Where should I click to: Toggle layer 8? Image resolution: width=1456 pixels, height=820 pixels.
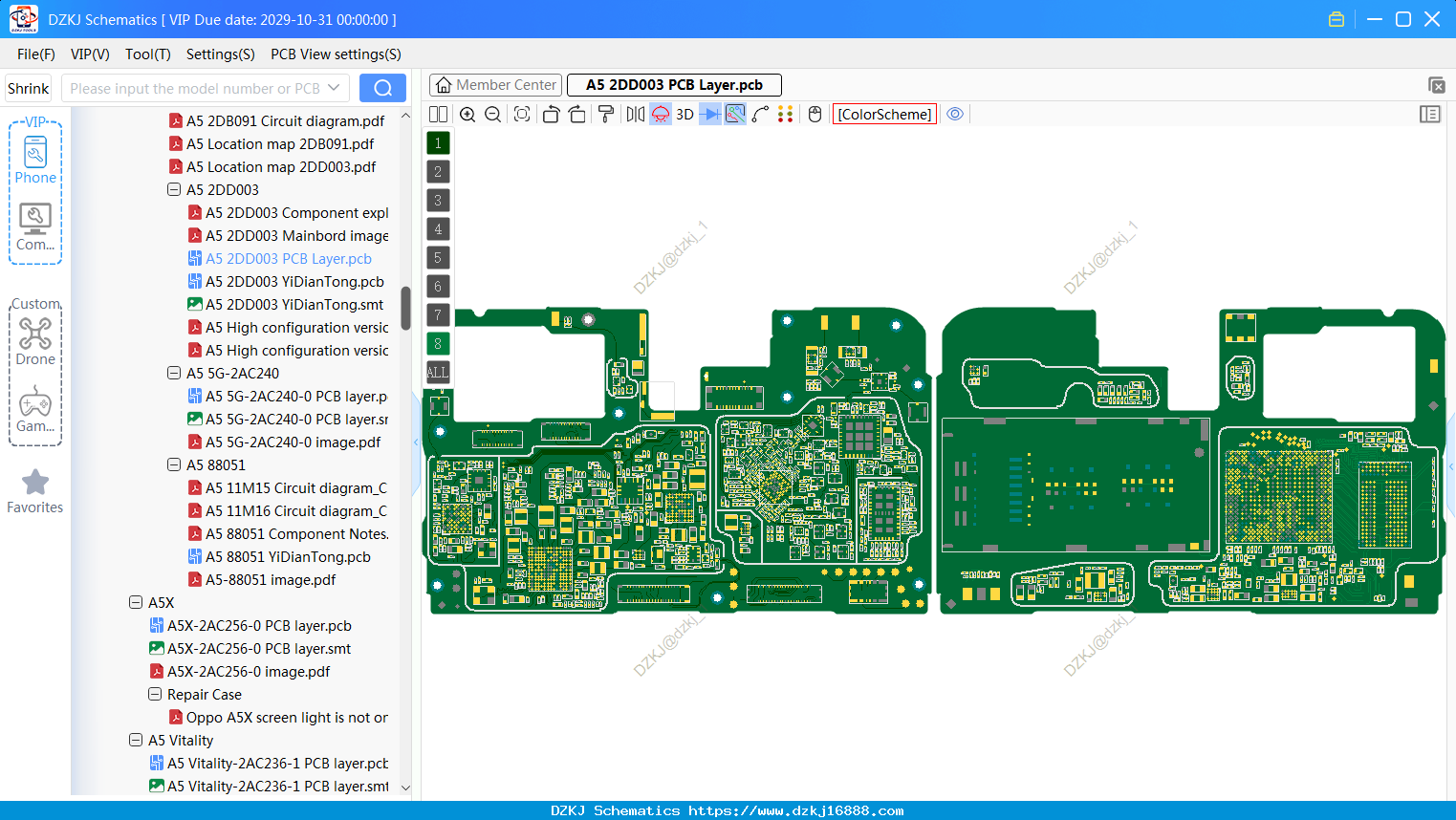pos(438,343)
